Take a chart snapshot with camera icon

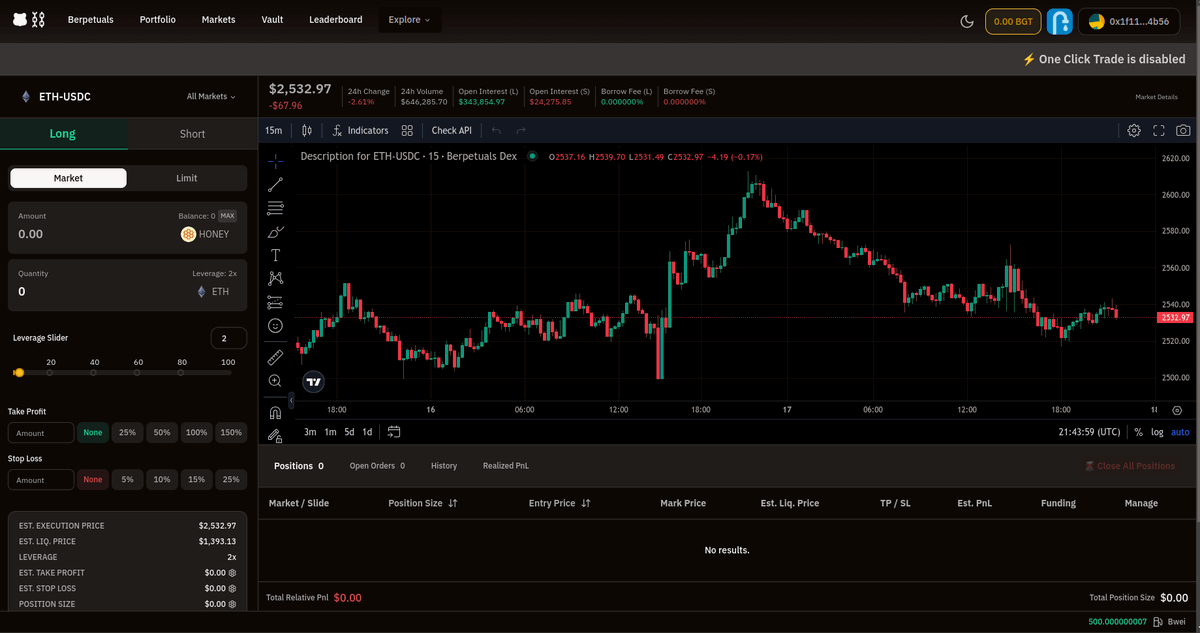(1183, 130)
